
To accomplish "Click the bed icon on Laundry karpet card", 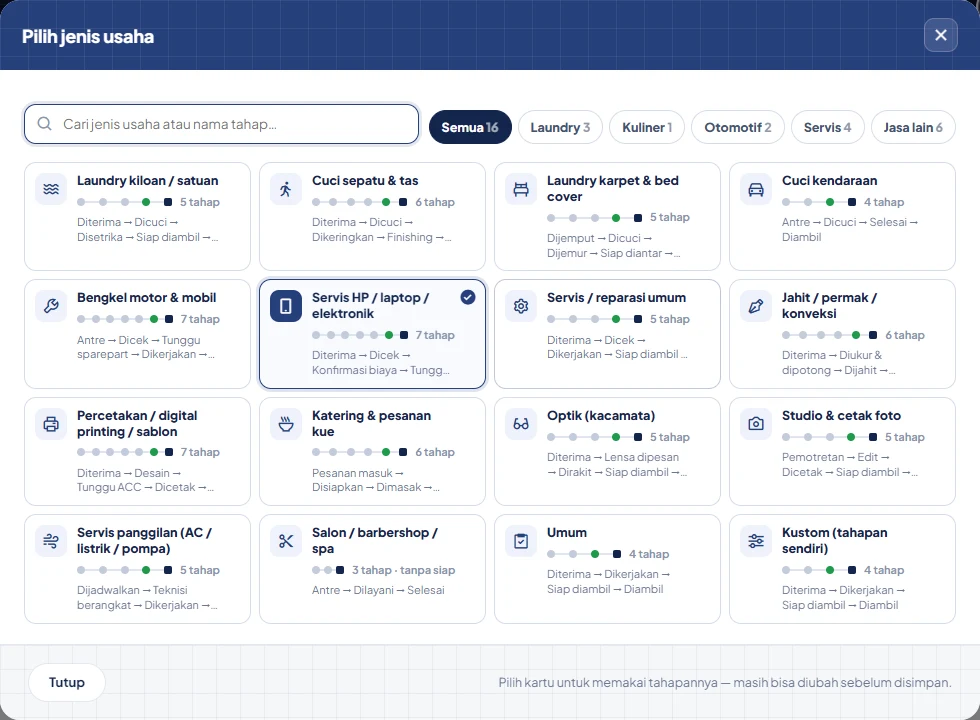I will pyautogui.click(x=521, y=189).
